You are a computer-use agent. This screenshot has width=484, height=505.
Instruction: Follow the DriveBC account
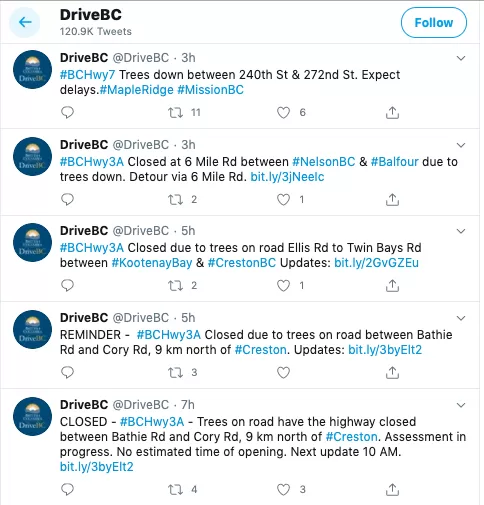point(434,23)
